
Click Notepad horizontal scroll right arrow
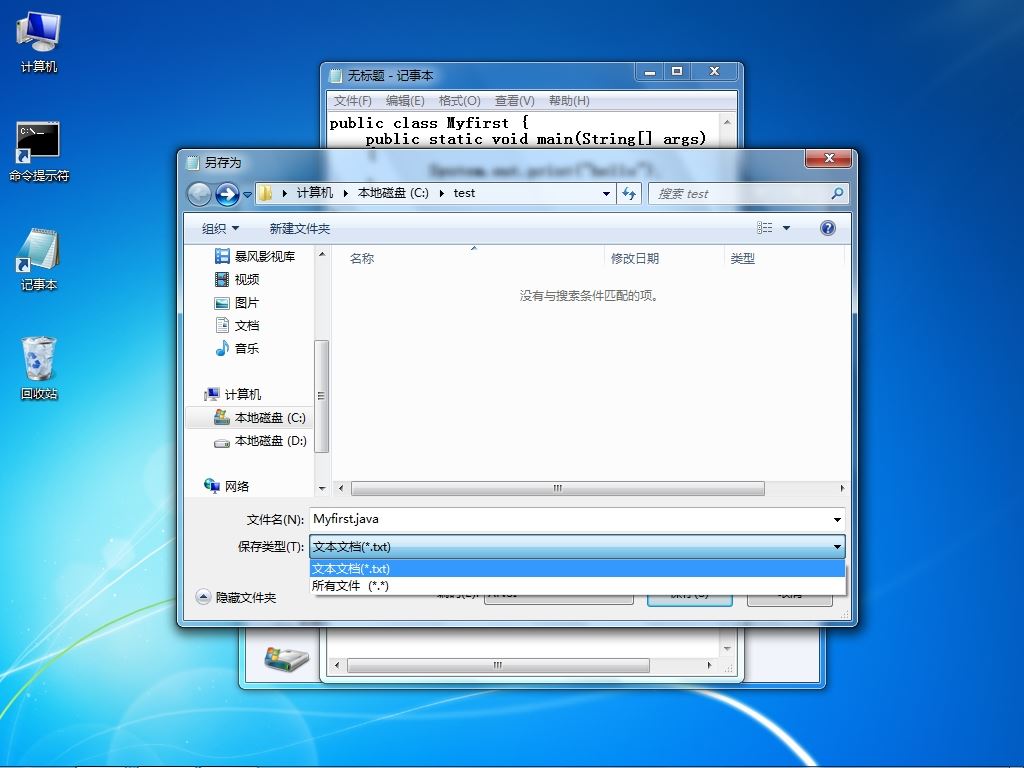(x=709, y=665)
